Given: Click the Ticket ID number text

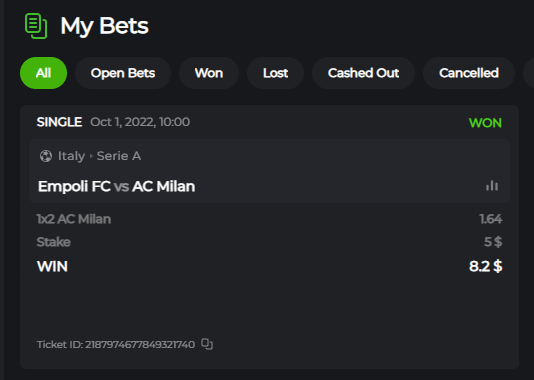Looking at the screenshot, I should pyautogui.click(x=140, y=344).
